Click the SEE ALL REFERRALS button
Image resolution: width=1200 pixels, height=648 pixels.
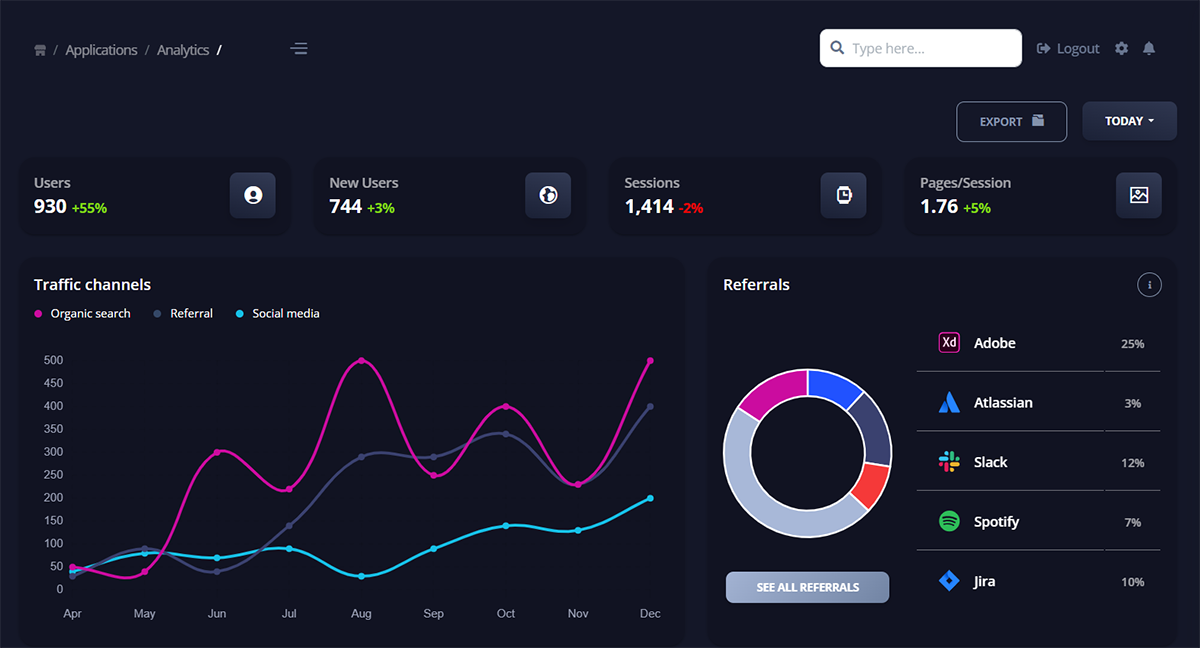[x=807, y=587]
